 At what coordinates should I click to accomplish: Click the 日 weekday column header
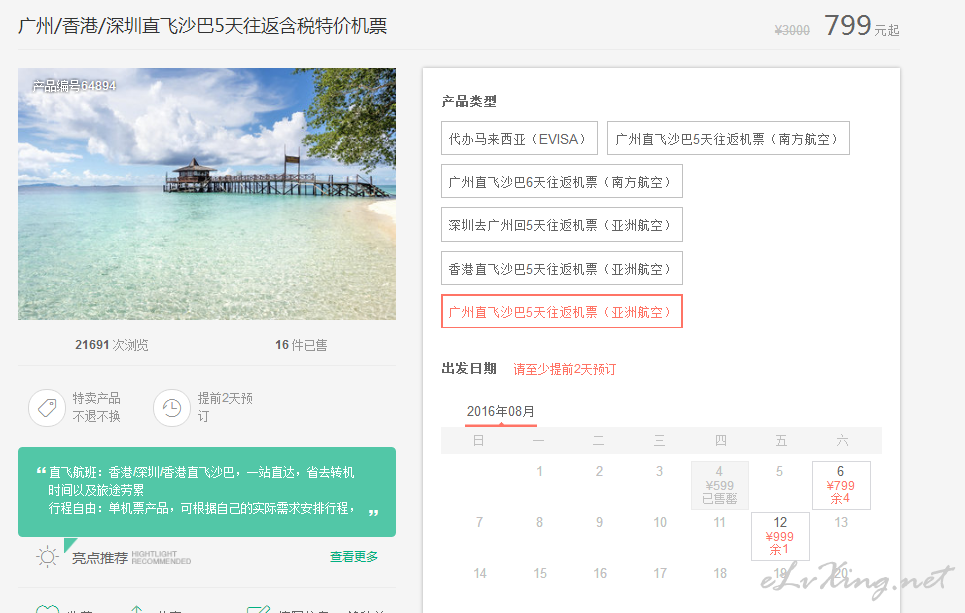point(478,441)
